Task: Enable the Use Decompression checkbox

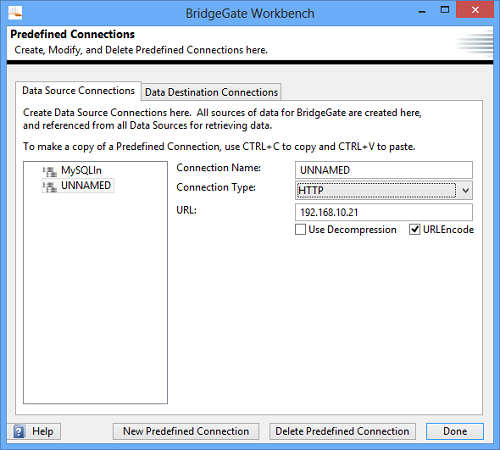Action: [300, 230]
